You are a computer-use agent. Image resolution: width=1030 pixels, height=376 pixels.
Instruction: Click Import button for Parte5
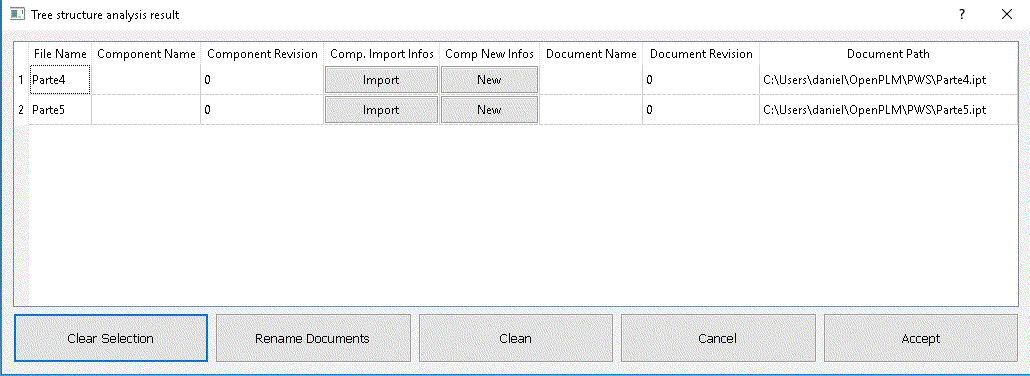pos(381,110)
